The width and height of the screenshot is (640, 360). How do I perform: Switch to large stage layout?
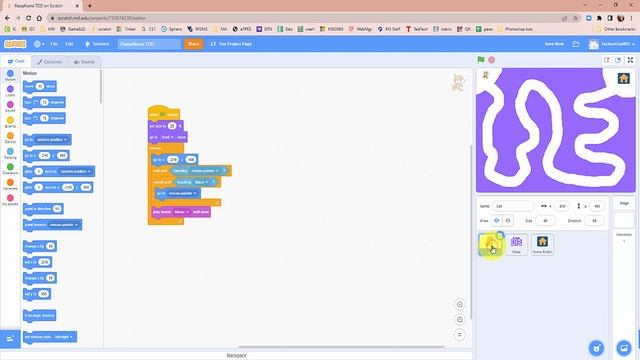[618, 60]
